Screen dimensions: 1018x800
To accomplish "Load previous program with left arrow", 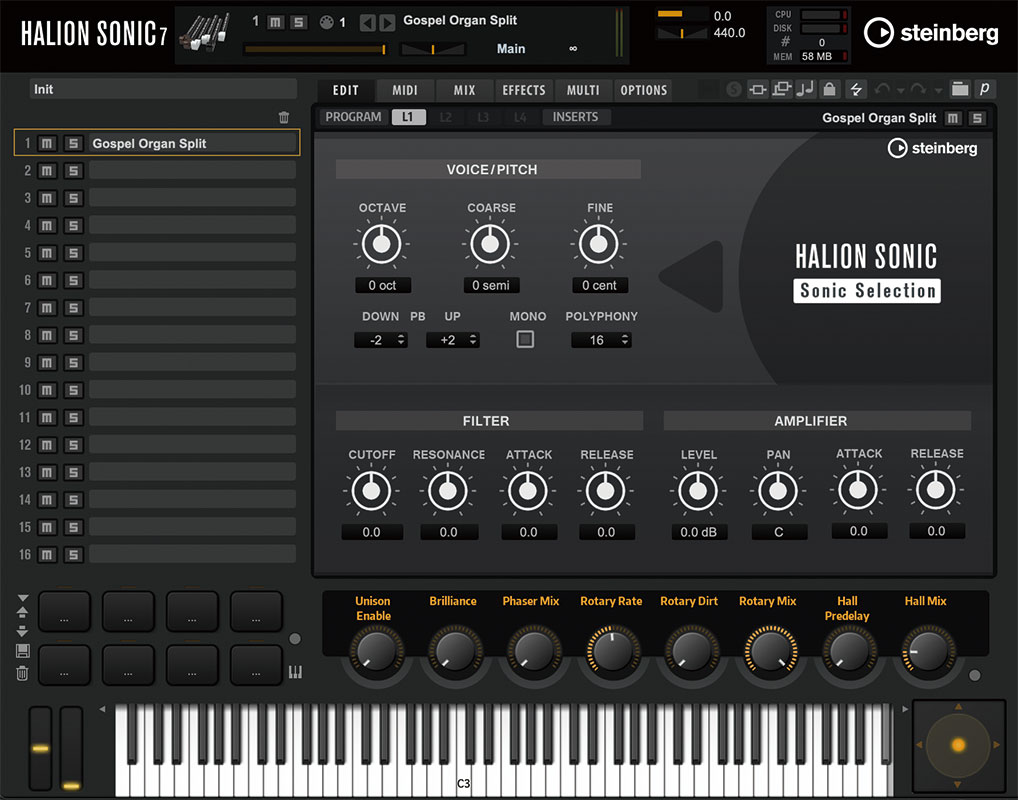I will point(367,23).
